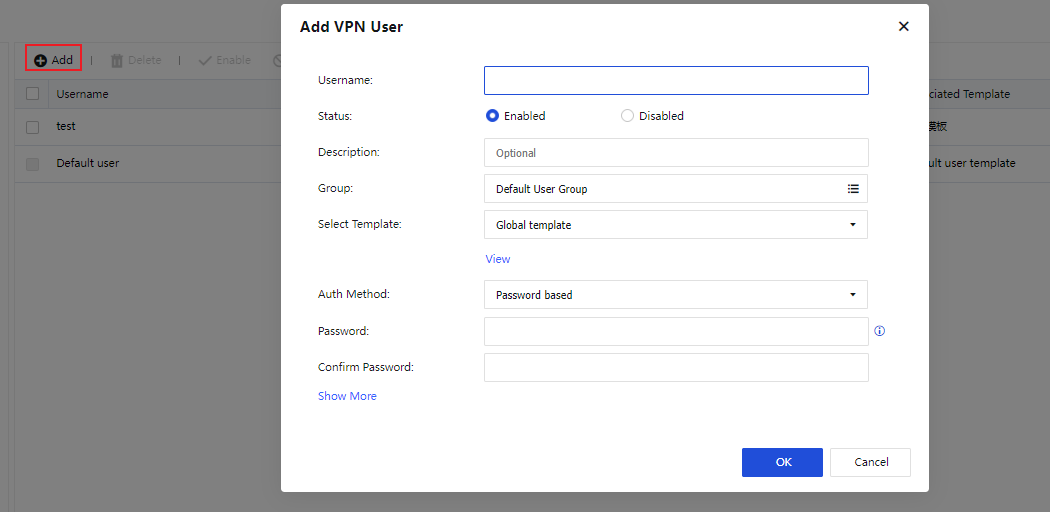Select the Disabled status radio button
1050x512 pixels.
coord(628,116)
